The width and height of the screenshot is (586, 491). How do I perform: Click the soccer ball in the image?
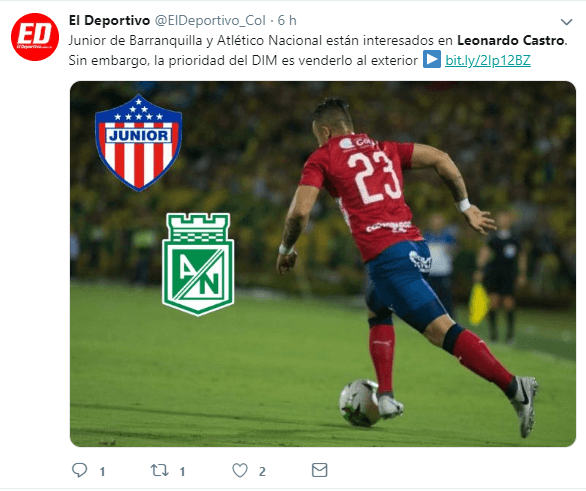point(360,403)
